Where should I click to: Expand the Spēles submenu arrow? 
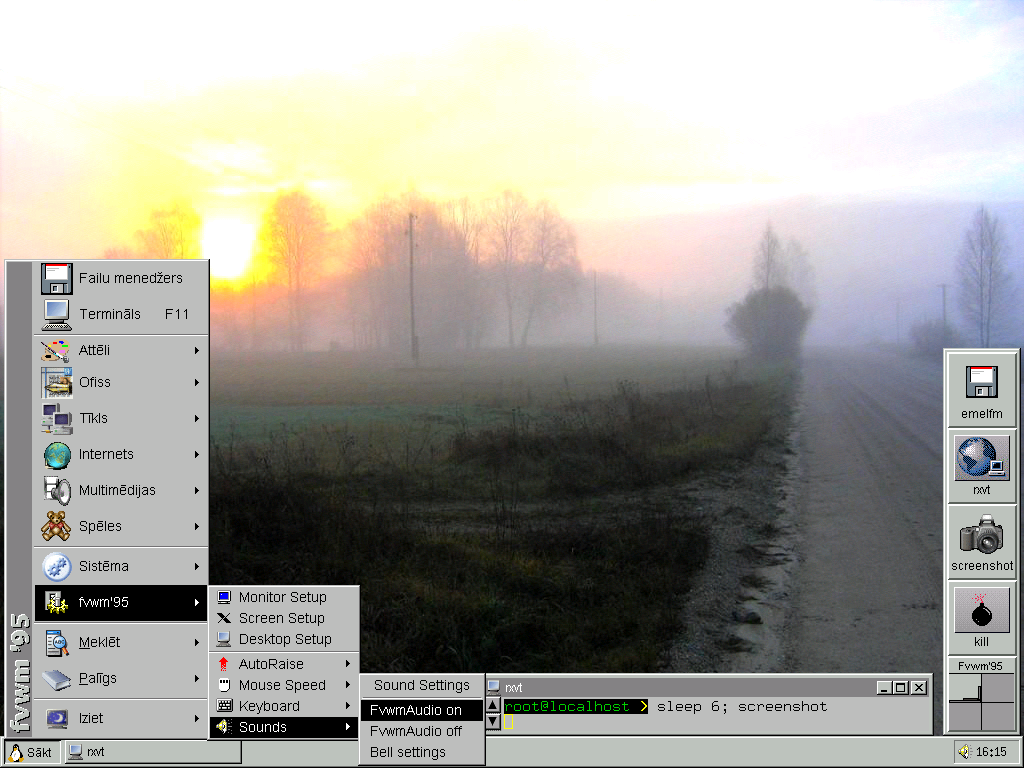(x=197, y=526)
